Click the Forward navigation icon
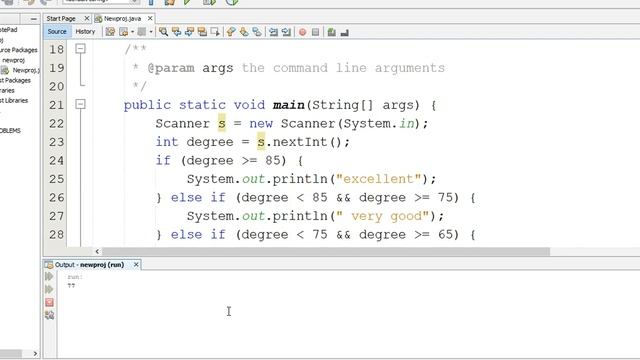This screenshot has height=360, width=640. [x=142, y=32]
